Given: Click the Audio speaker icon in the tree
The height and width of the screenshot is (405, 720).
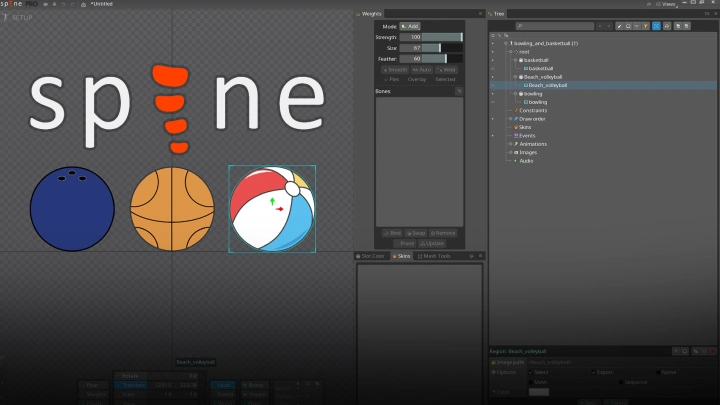Looking at the screenshot, I should click(x=516, y=161).
